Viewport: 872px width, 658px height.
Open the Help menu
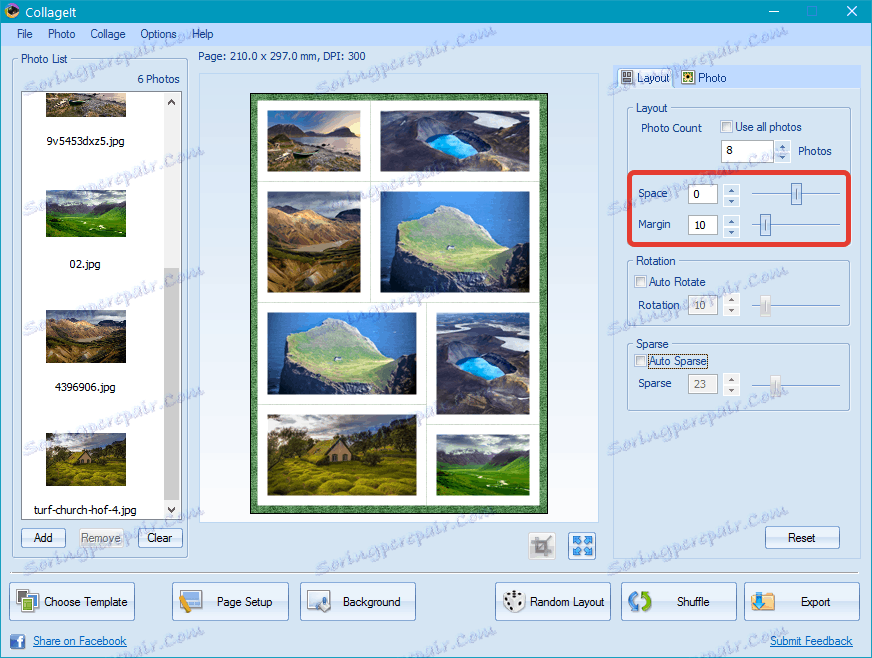pos(202,34)
